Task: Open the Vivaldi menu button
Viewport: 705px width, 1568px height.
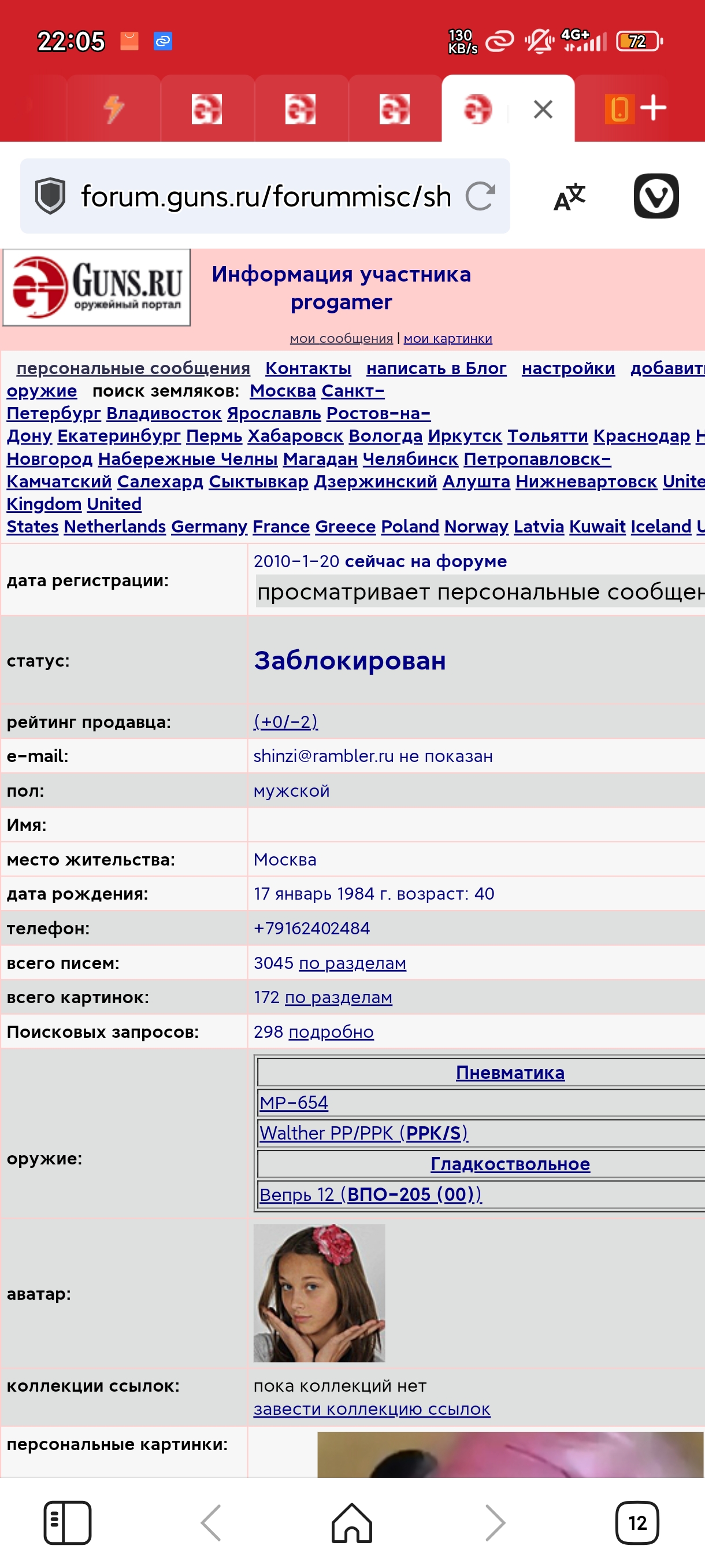Action: (656, 196)
